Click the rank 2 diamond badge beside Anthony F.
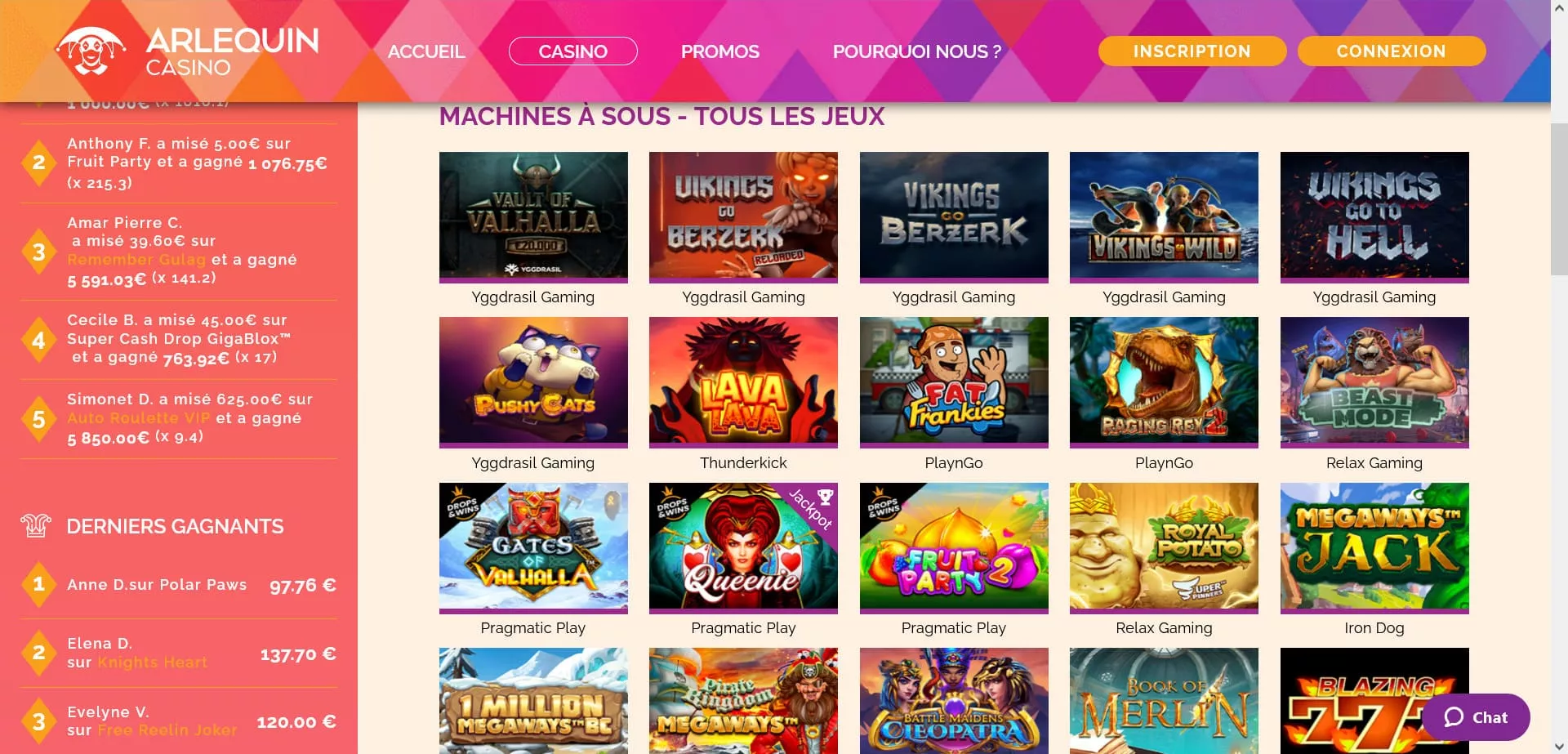The height and width of the screenshot is (754, 1568). [38, 163]
